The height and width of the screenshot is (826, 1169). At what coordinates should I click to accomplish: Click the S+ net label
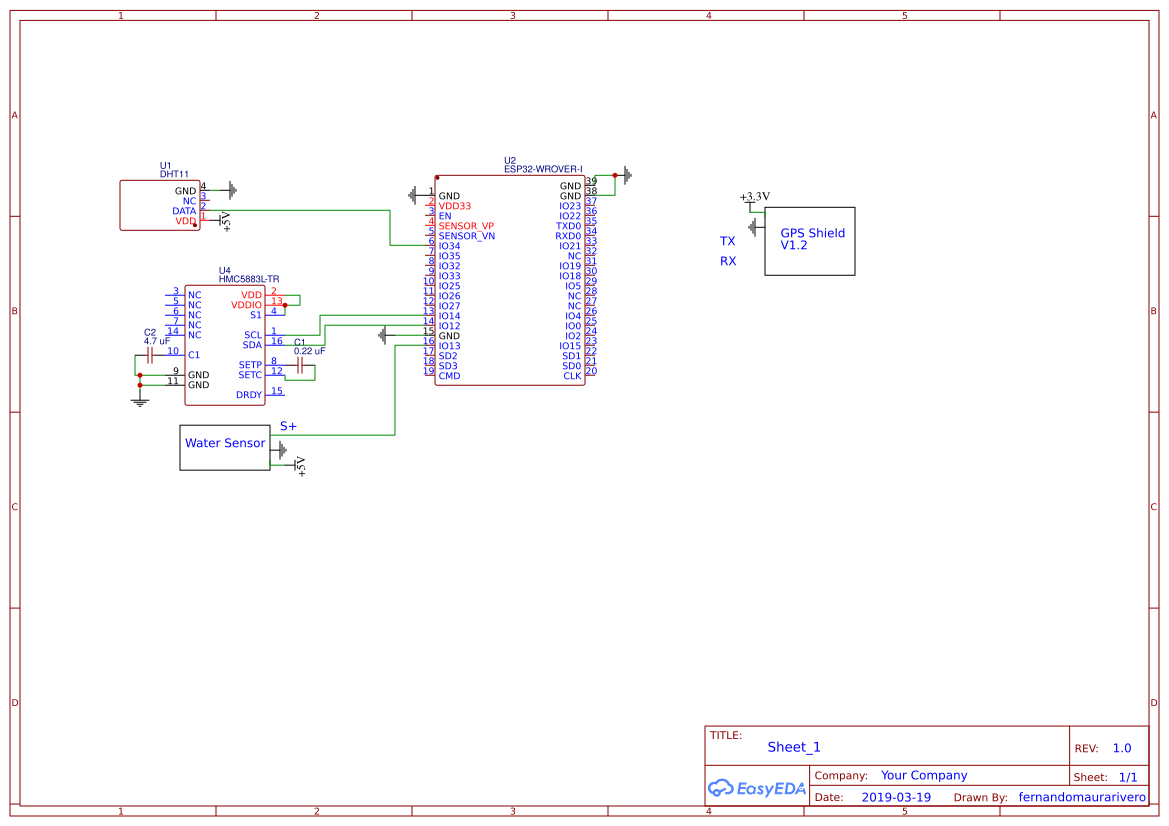(x=289, y=426)
